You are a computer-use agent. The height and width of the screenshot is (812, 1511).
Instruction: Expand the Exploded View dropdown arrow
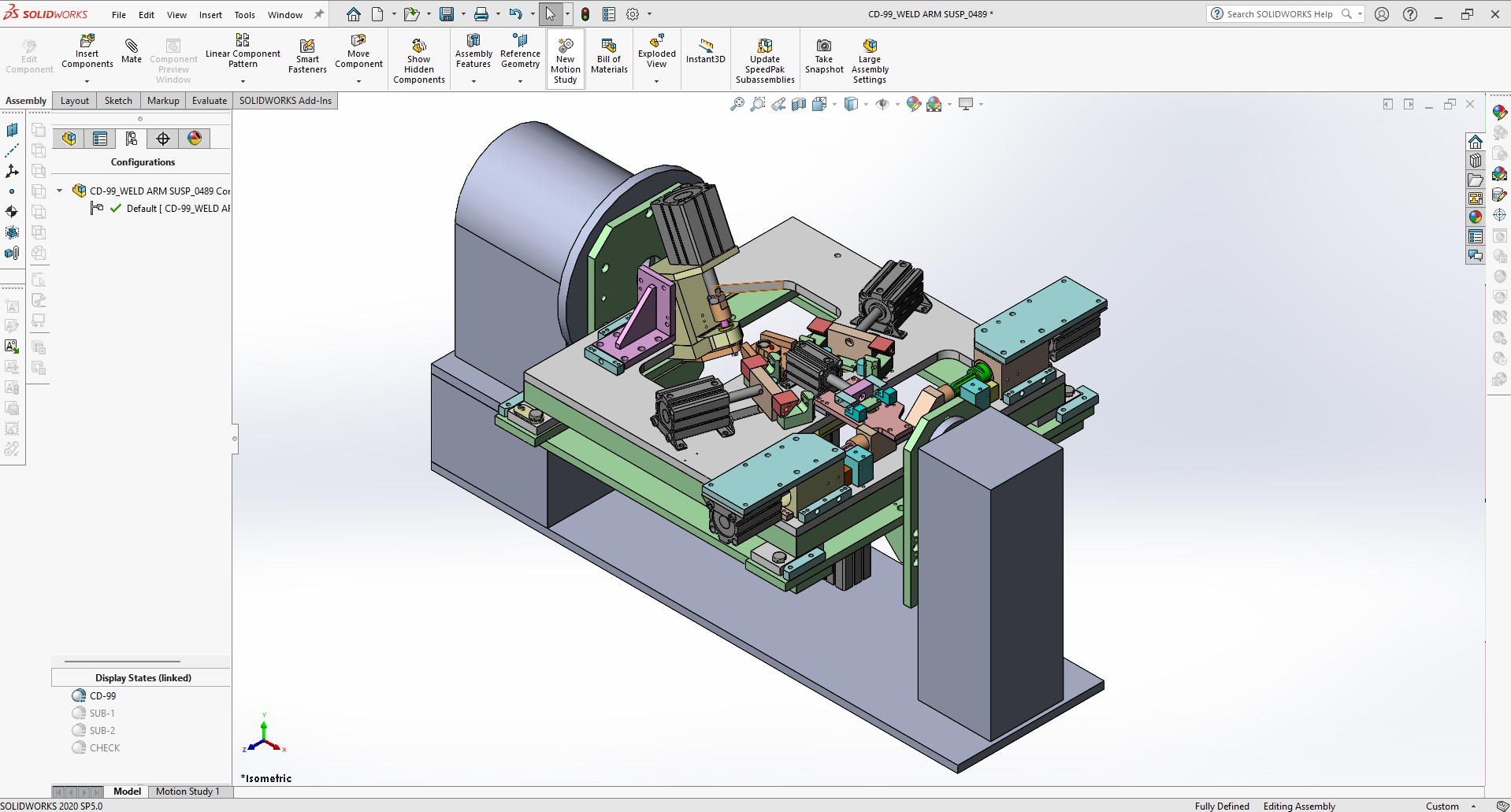[657, 81]
